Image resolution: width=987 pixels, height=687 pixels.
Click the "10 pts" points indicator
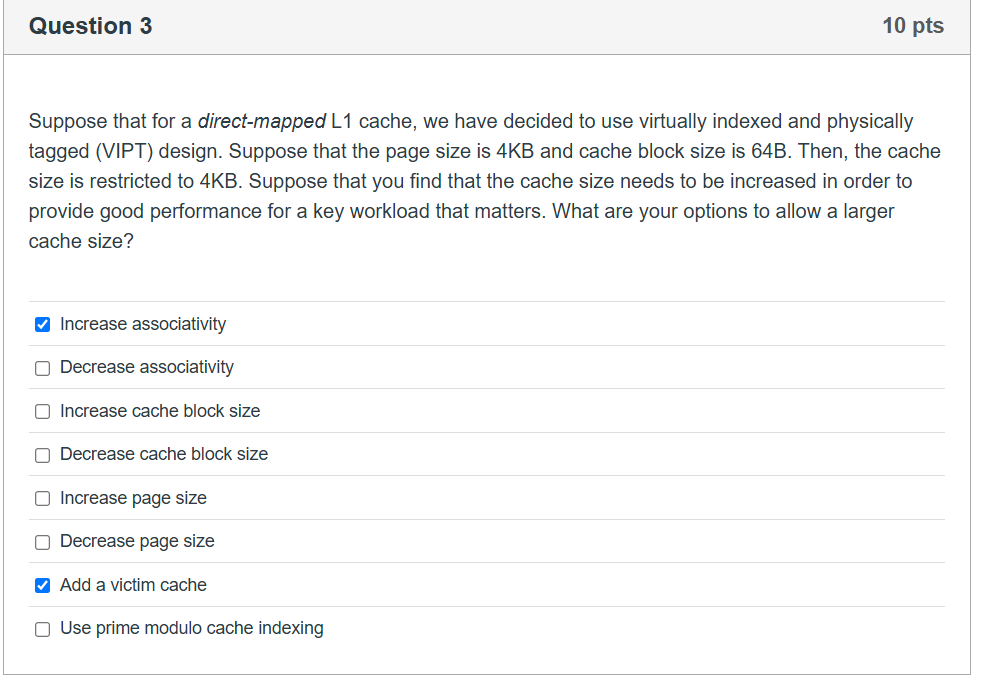(913, 26)
